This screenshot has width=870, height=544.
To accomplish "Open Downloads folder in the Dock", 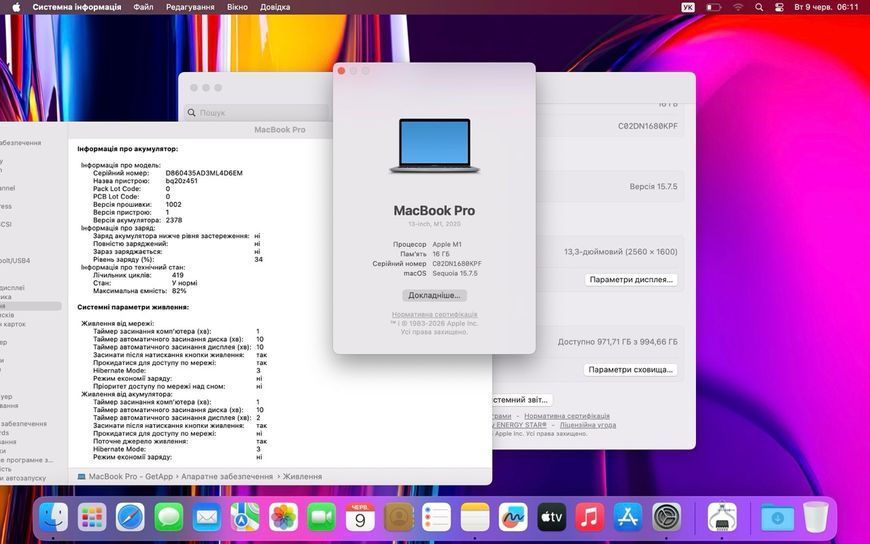I will coord(777,517).
